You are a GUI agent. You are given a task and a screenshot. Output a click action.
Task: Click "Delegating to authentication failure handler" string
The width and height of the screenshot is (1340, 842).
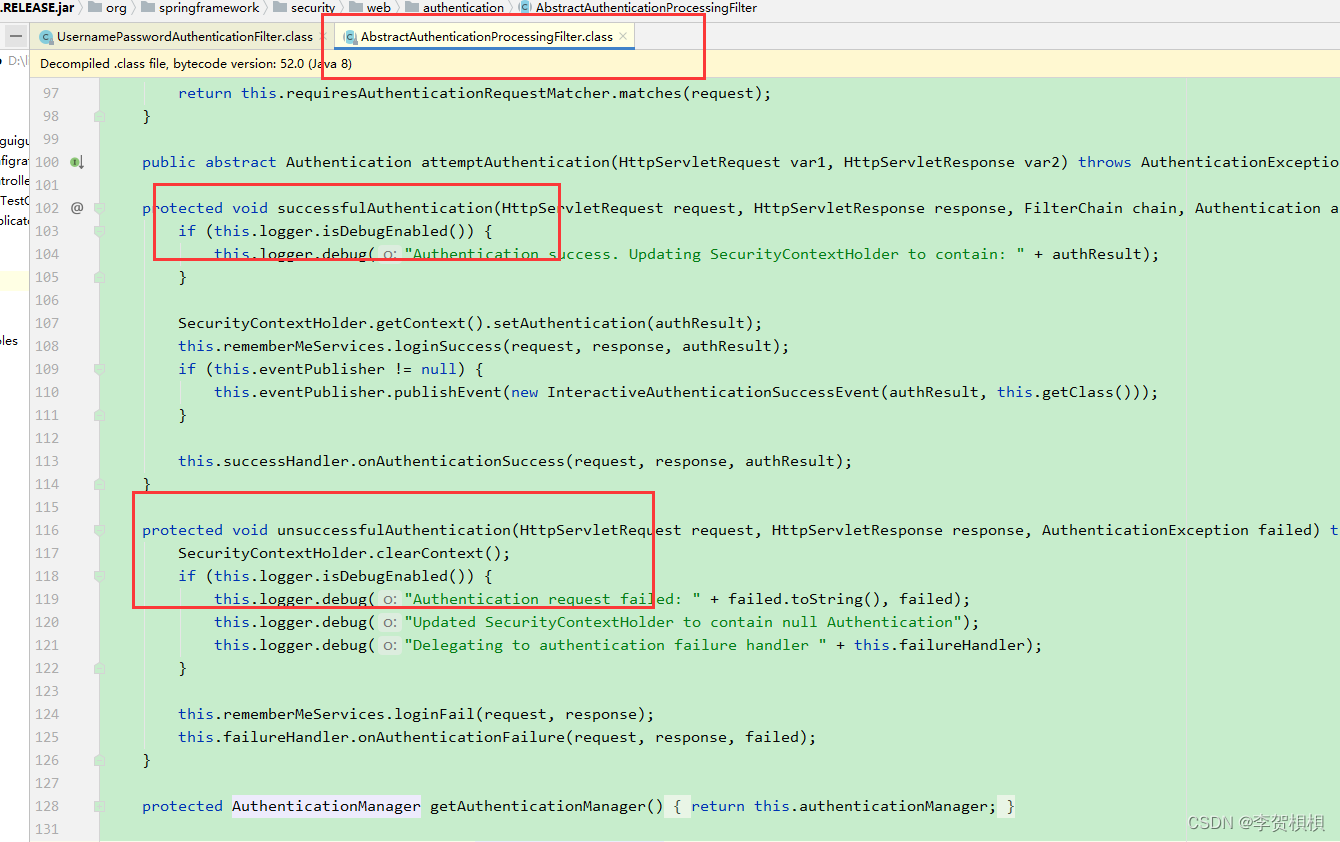(x=615, y=645)
